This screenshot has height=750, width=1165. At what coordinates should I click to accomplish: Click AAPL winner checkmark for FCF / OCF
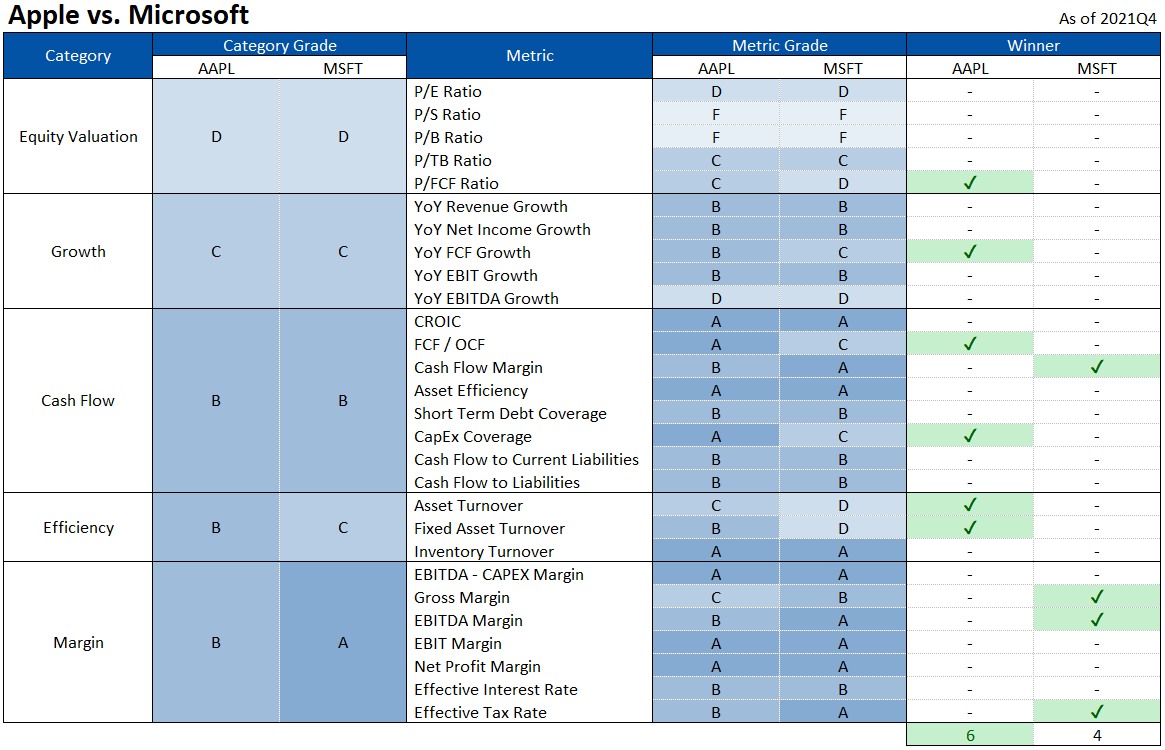click(x=970, y=343)
